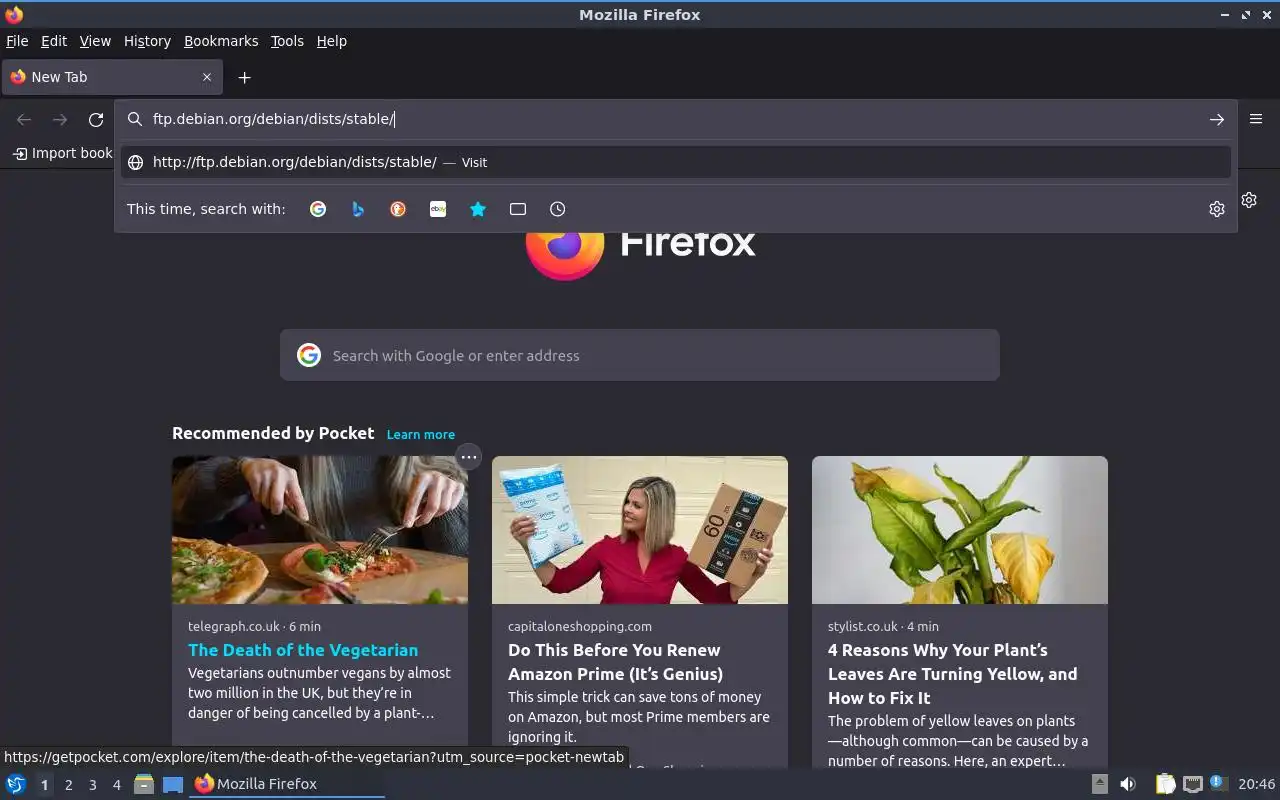The image size is (1280, 800).
Task: Go back to the previous page
Action: pos(24,119)
